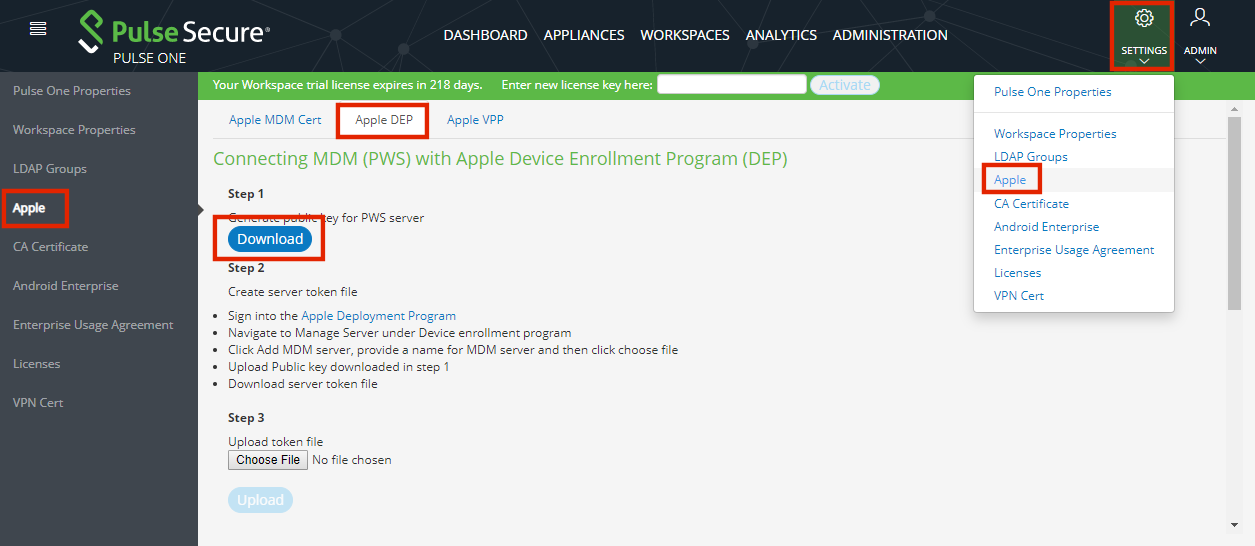Viewport: 1255px width, 546px height.
Task: Click the Download public key button
Action: point(270,239)
